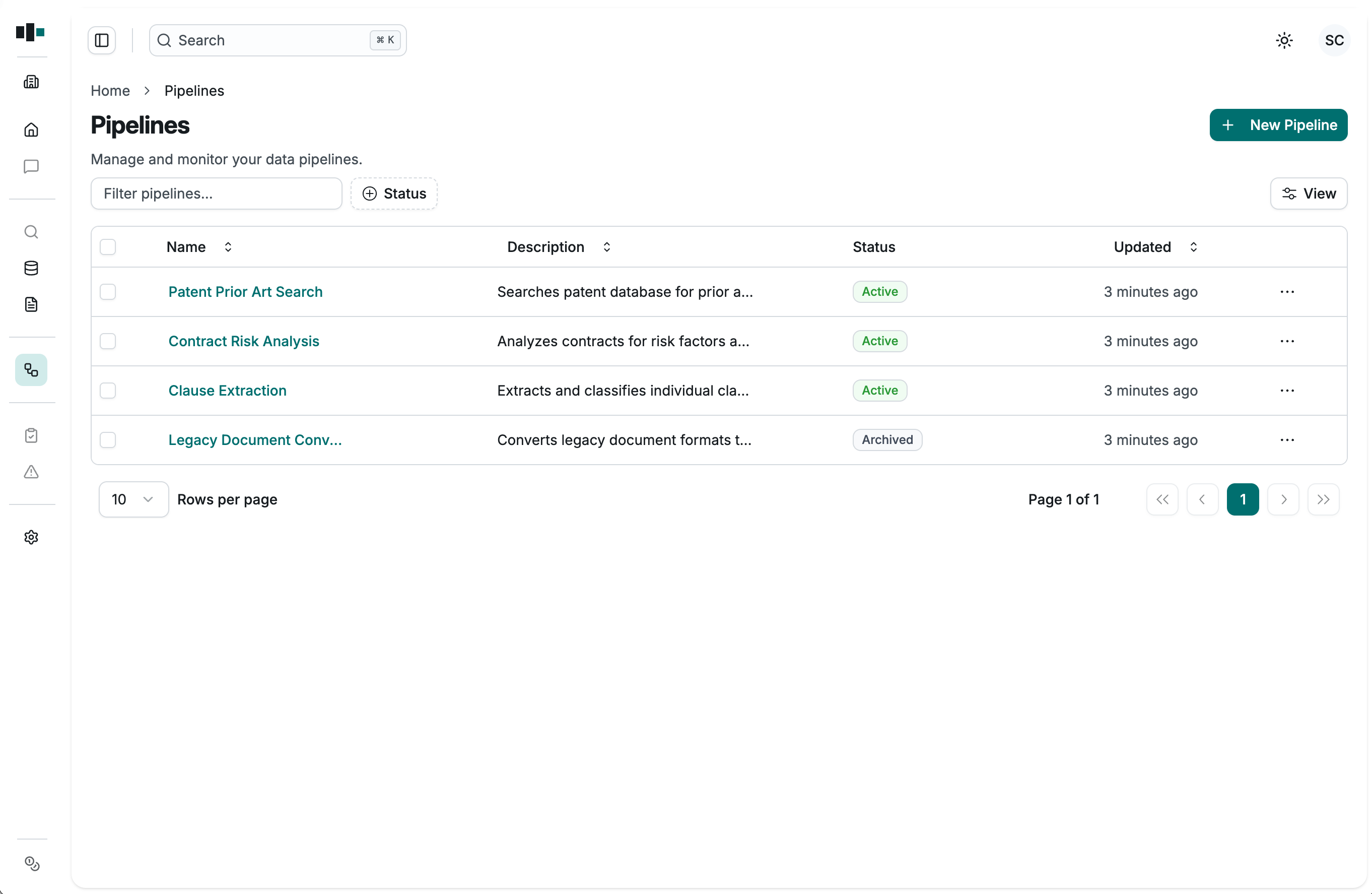The image size is (1372, 894).
Task: Tick the Clause Extraction row checkbox
Action: pyautogui.click(x=108, y=391)
